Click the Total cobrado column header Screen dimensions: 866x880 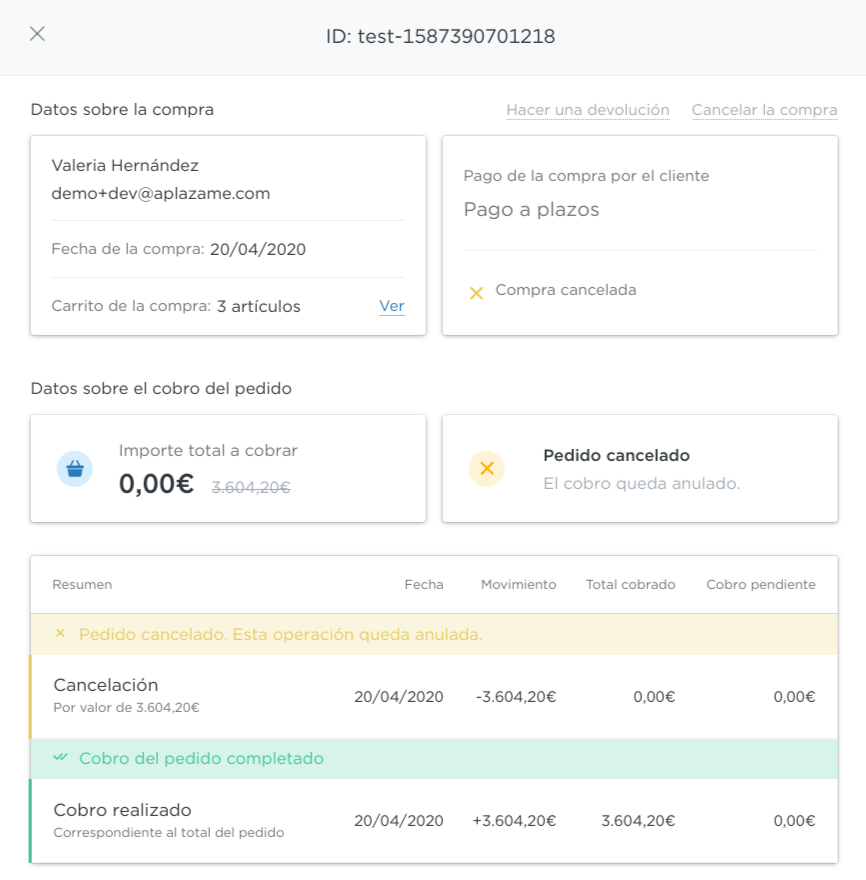pyautogui.click(x=631, y=585)
